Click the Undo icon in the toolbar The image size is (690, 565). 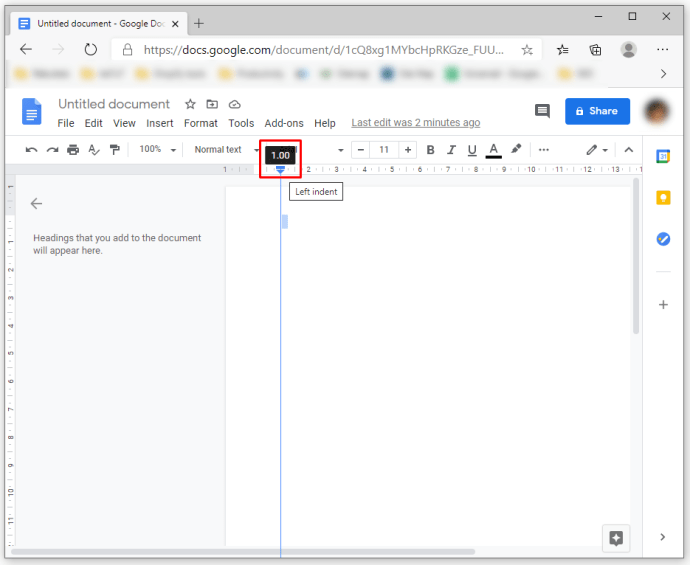(x=31, y=150)
